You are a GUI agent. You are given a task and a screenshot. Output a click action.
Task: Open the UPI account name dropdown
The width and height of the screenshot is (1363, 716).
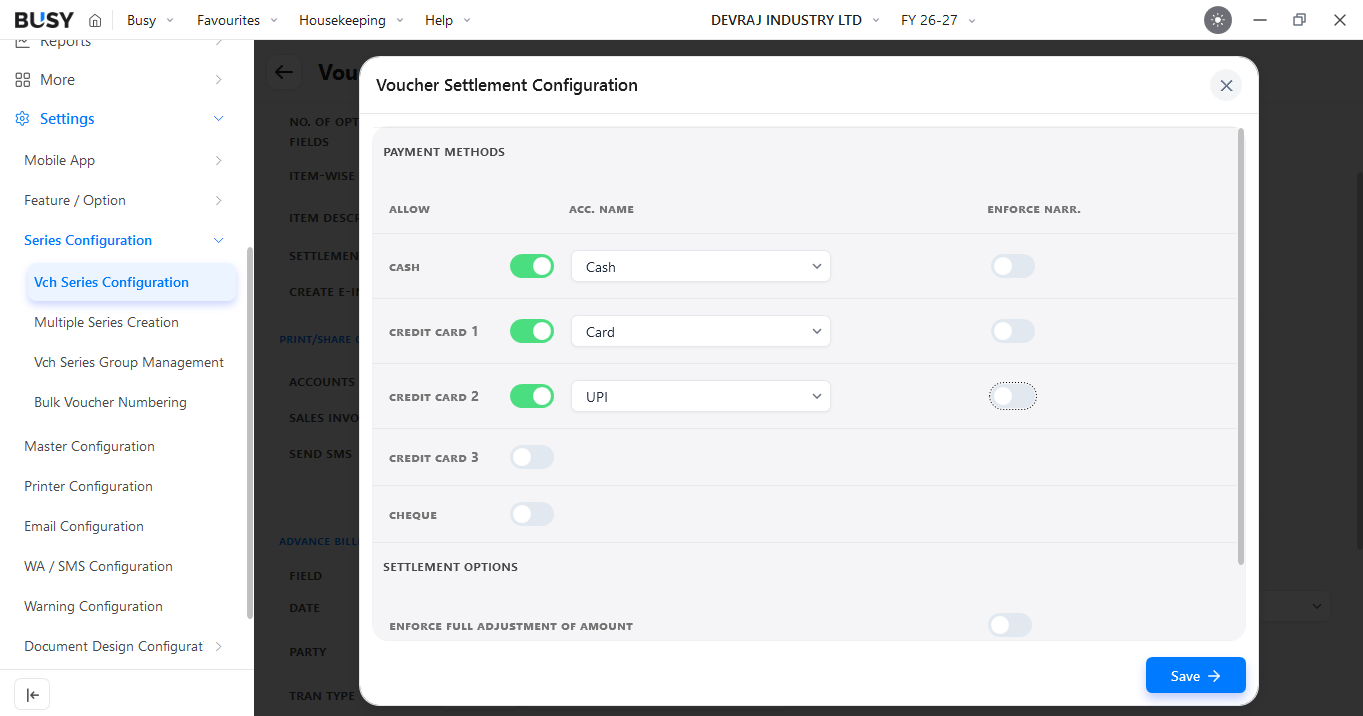[x=701, y=396]
